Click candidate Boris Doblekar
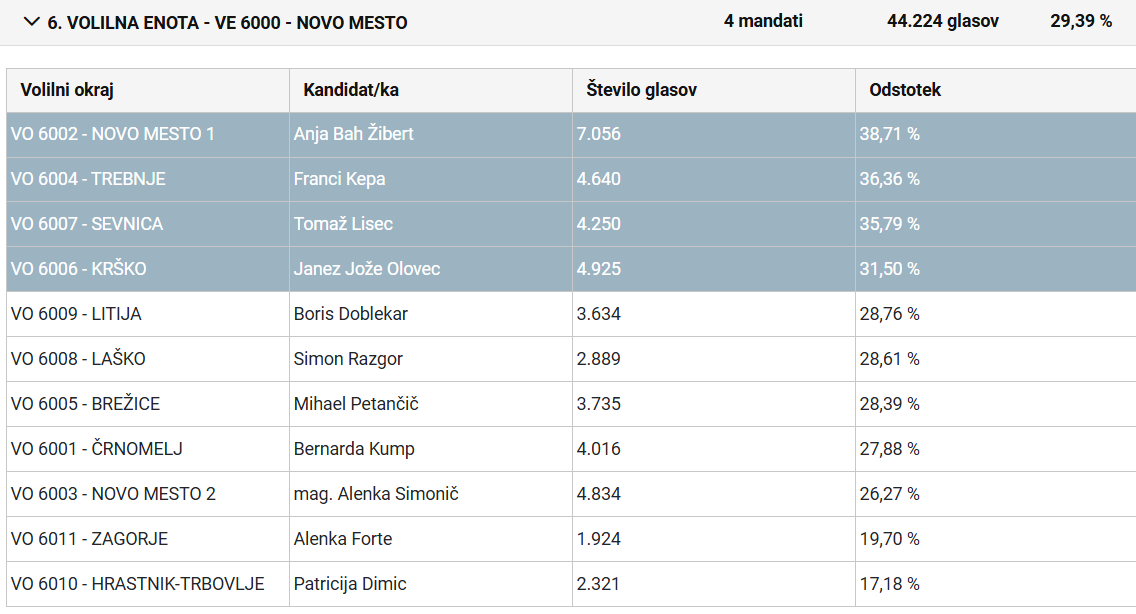The height and width of the screenshot is (614, 1136). (351, 314)
